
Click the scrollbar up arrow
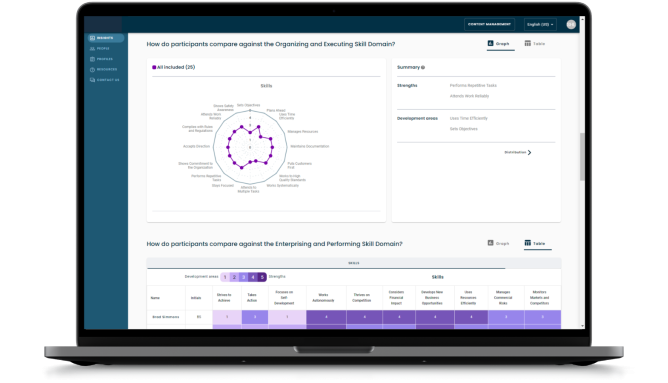click(582, 19)
